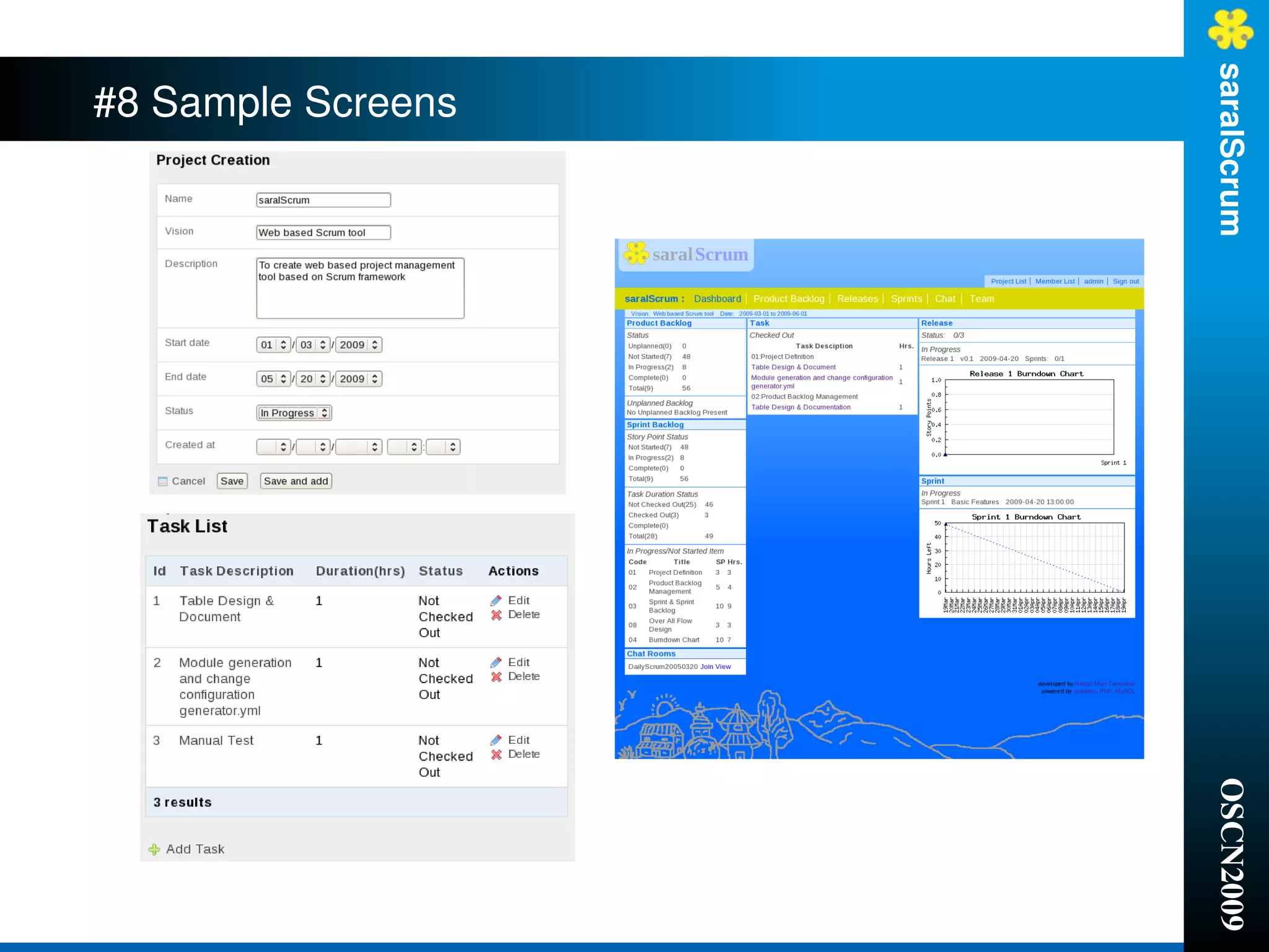This screenshot has height=952, width=1269.
Task: Switch to the Sprints tab
Action: 906,299
